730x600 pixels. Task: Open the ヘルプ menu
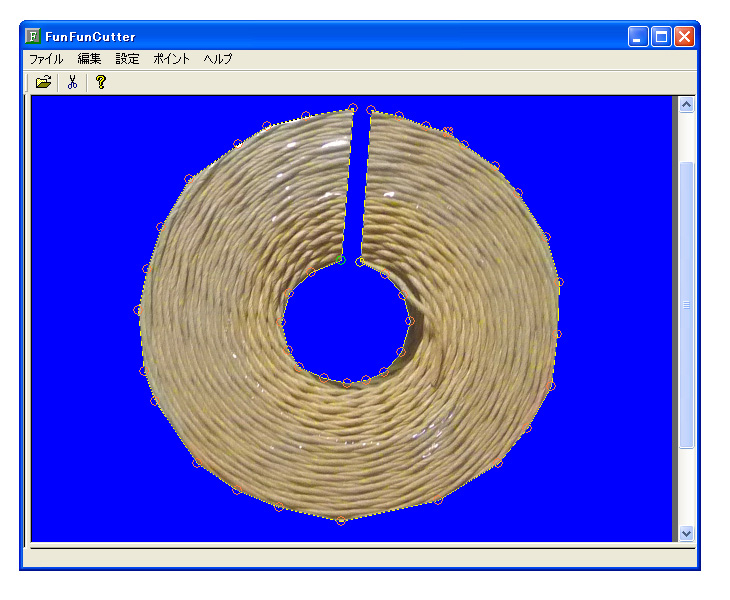click(x=217, y=59)
